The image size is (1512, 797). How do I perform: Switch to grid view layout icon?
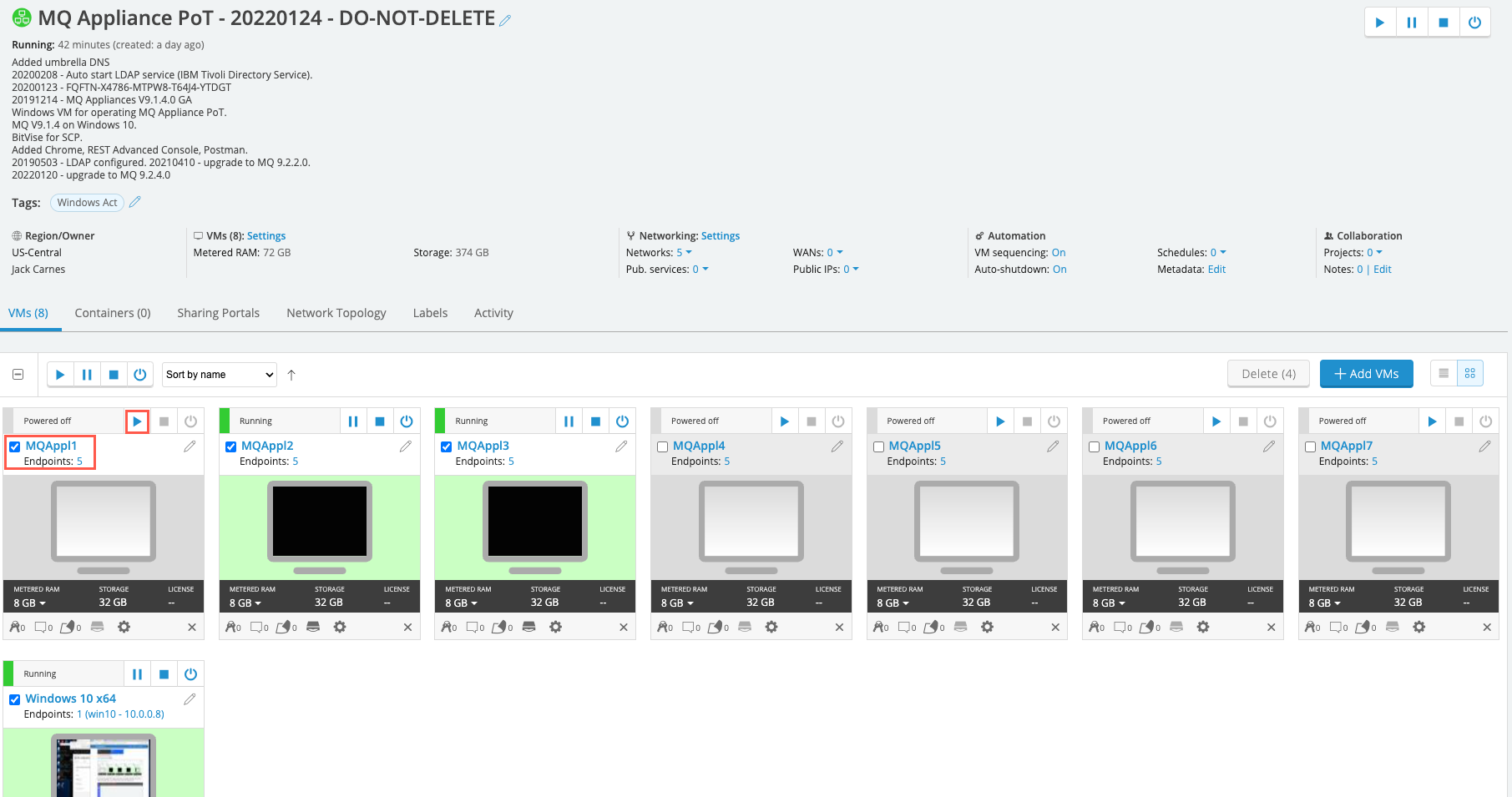(1470, 374)
